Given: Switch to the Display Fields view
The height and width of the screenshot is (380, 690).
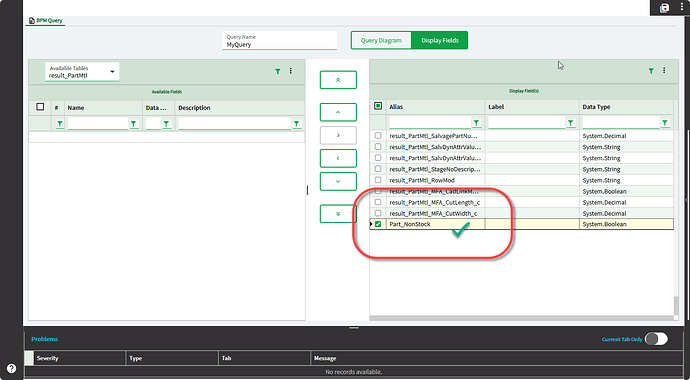Looking at the screenshot, I should point(440,40).
